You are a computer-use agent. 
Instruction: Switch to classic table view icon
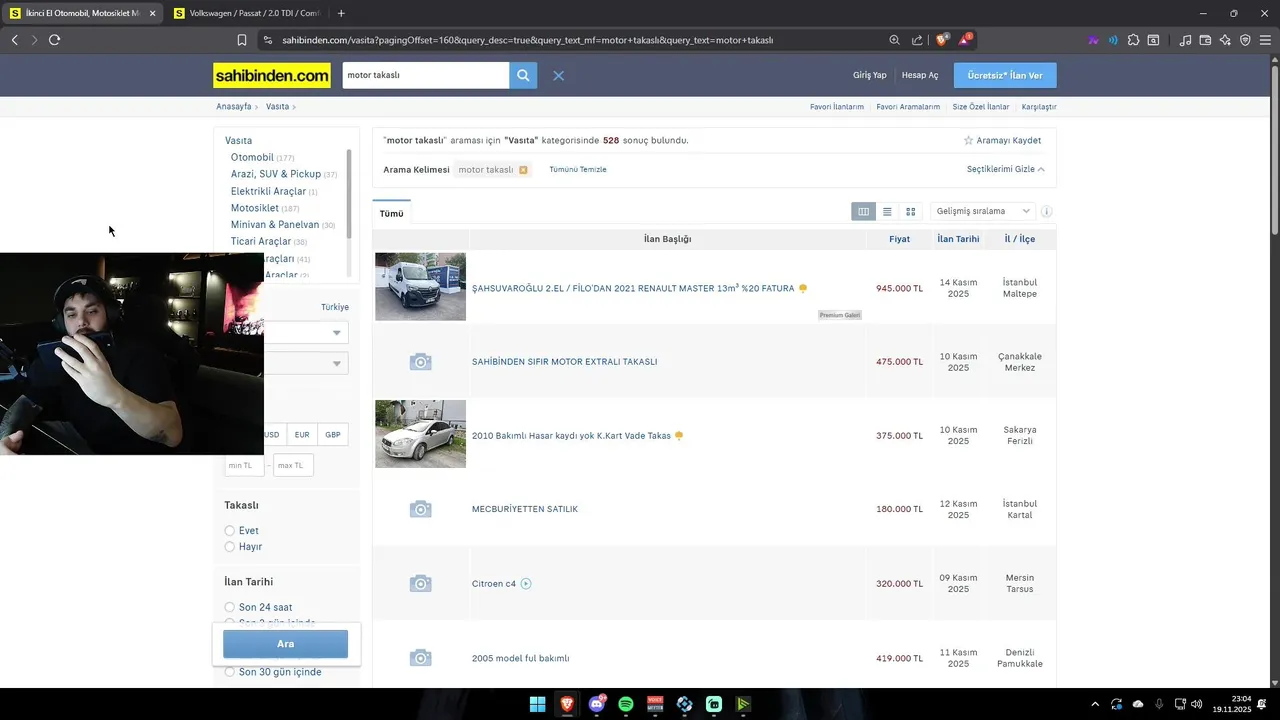pyautogui.click(x=864, y=211)
